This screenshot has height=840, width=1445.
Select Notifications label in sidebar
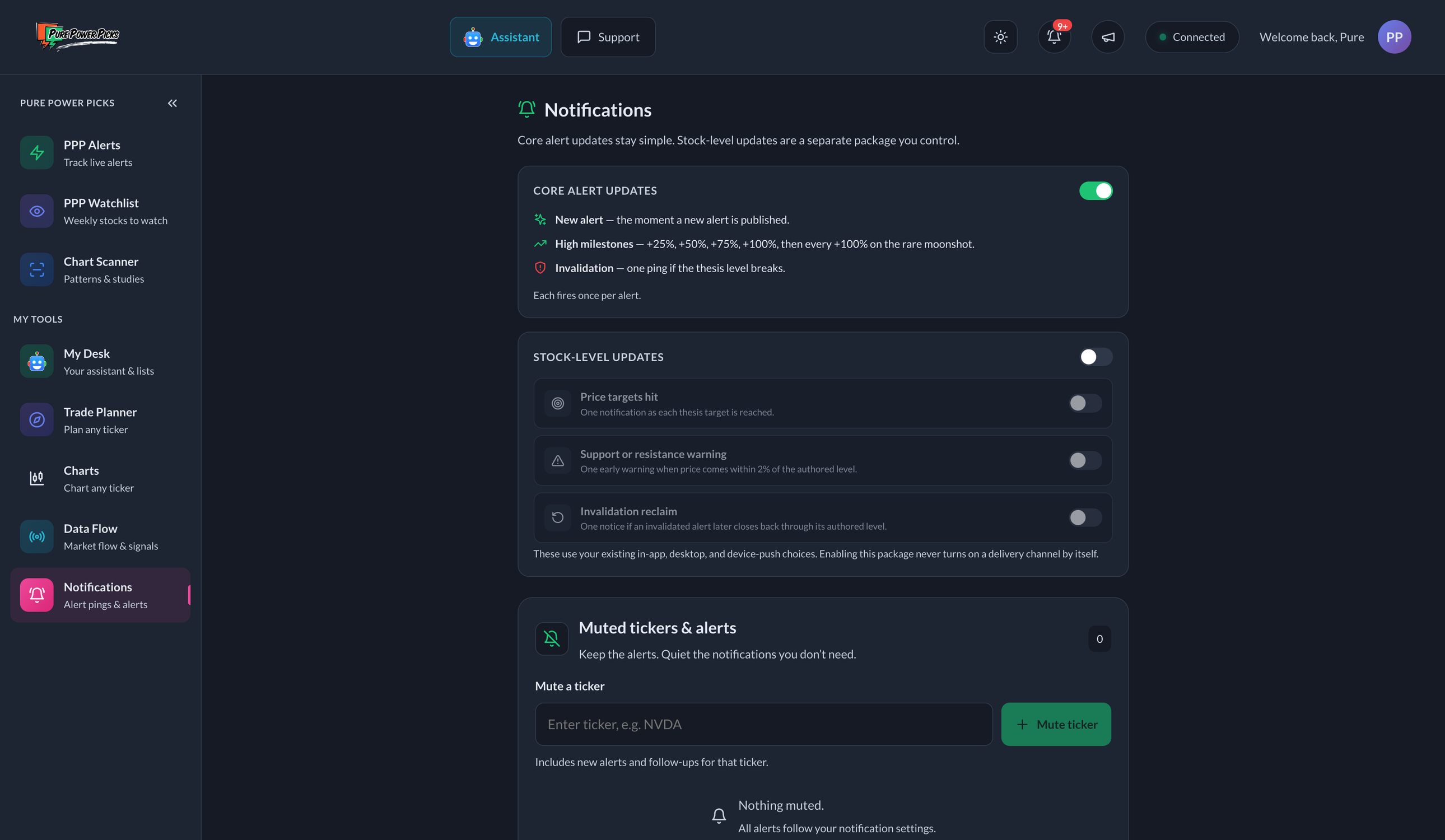[97, 587]
